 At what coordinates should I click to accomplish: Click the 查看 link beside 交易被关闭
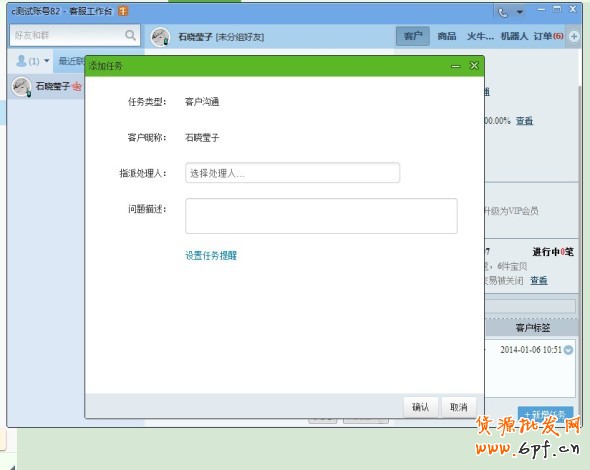pos(539,280)
